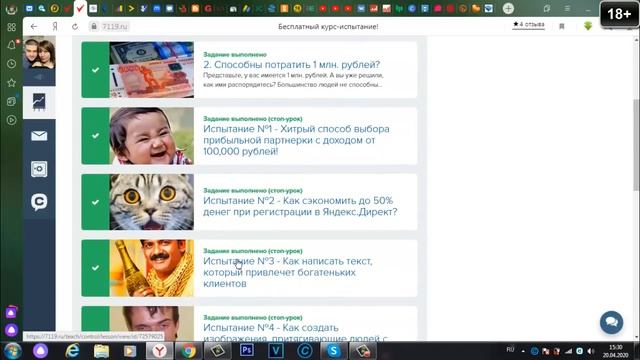Open Photoshop from the taskbar
Viewport: 640px width, 360px height.
pyautogui.click(x=247, y=351)
